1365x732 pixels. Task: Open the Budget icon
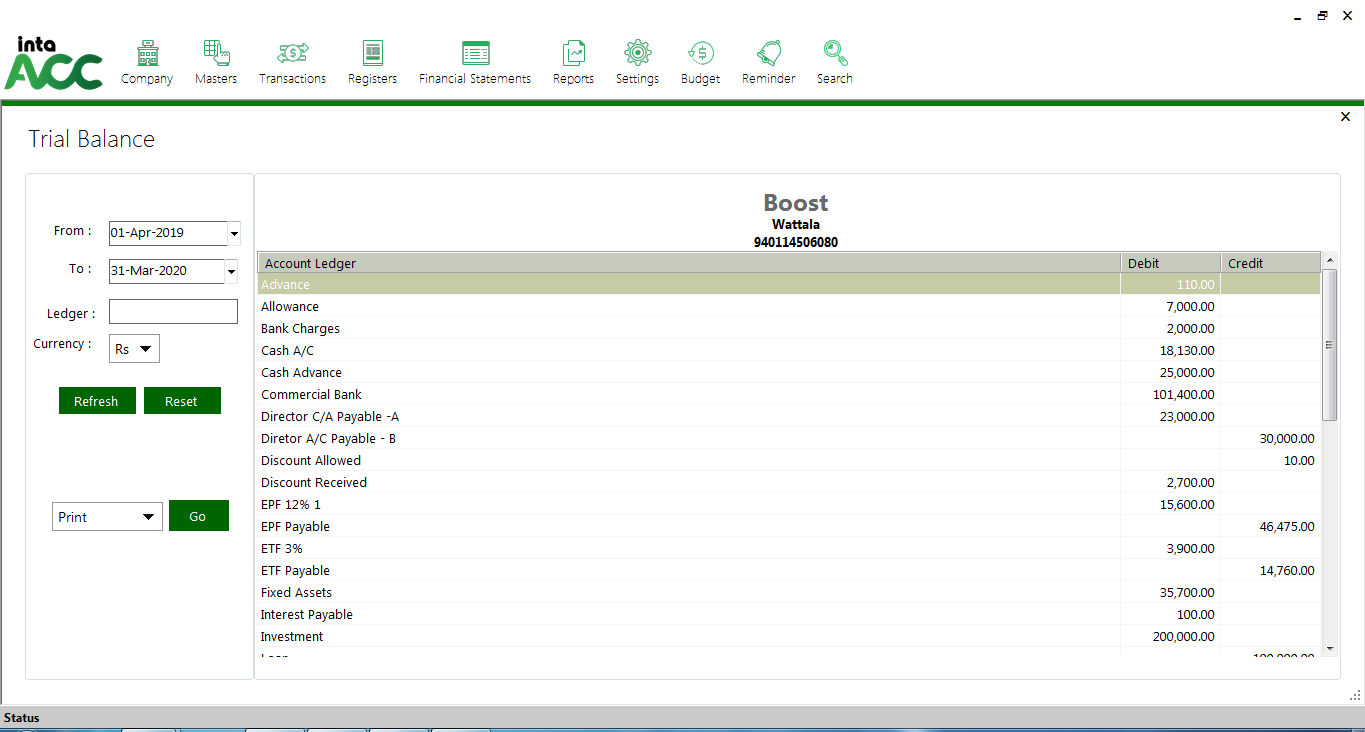pos(700,54)
